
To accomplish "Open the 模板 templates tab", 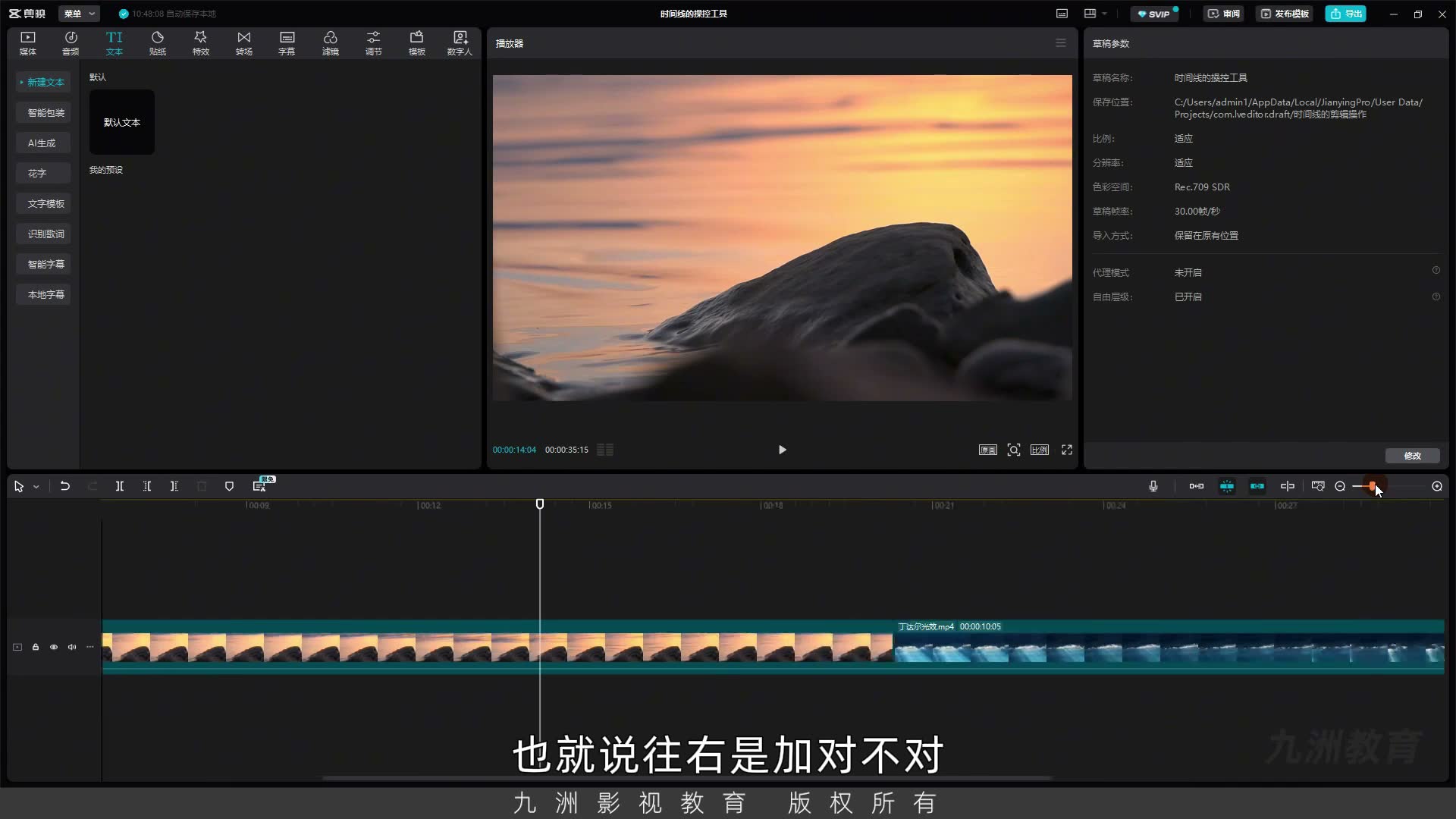I will pos(417,43).
